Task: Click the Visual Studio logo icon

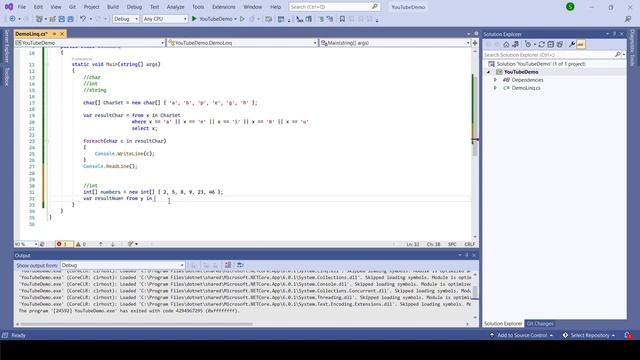Action: click(x=9, y=7)
